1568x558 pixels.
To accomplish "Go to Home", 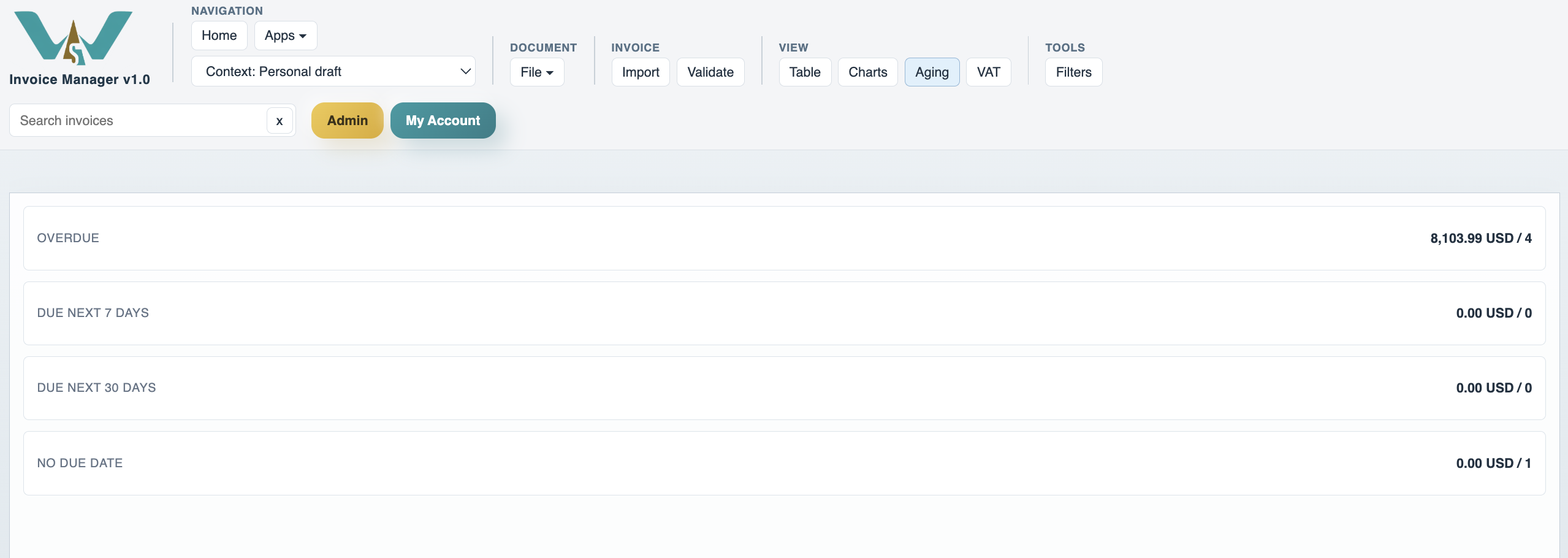I will tap(219, 36).
